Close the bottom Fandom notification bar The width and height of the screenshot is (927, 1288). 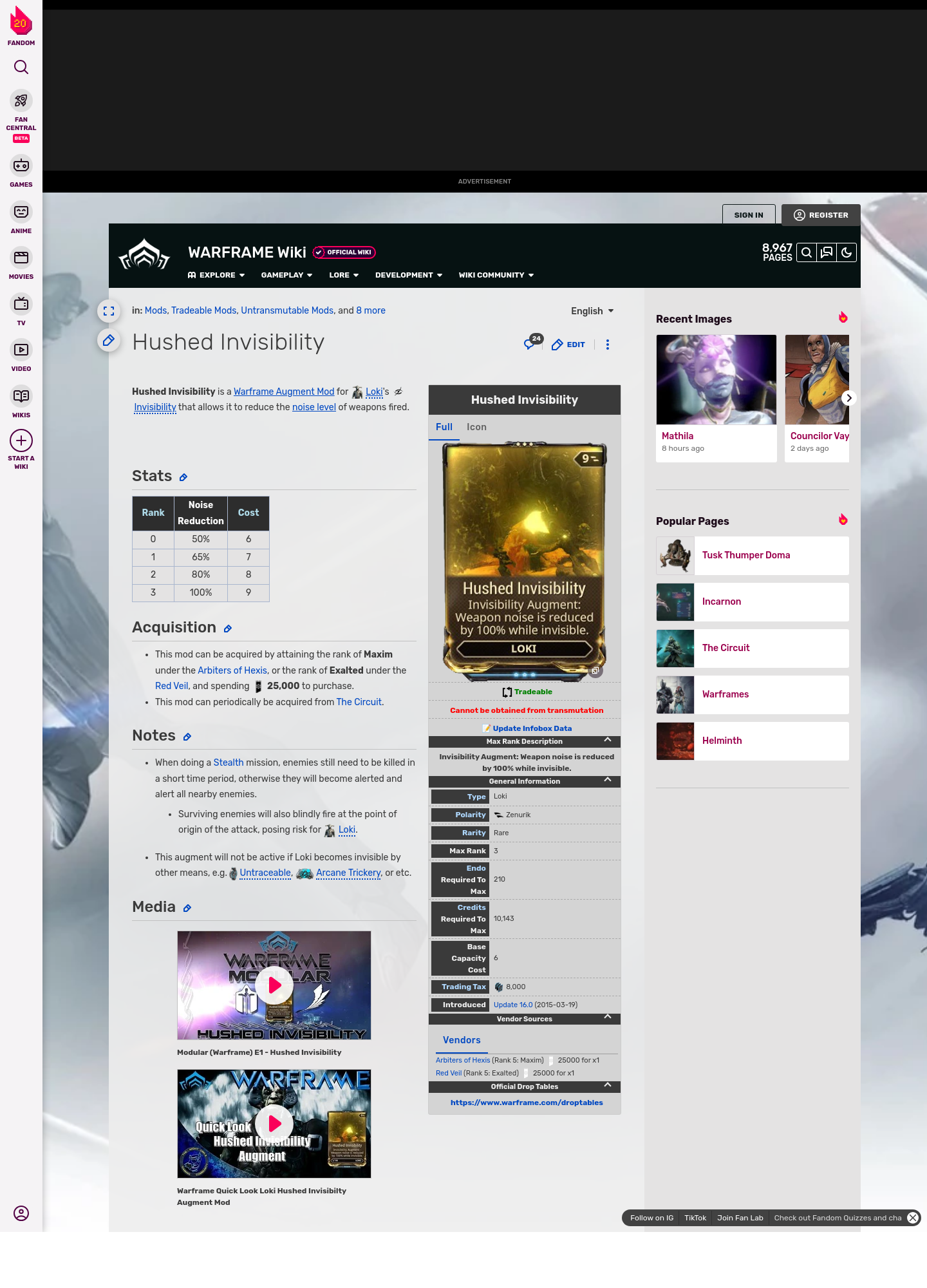pyautogui.click(x=913, y=1218)
